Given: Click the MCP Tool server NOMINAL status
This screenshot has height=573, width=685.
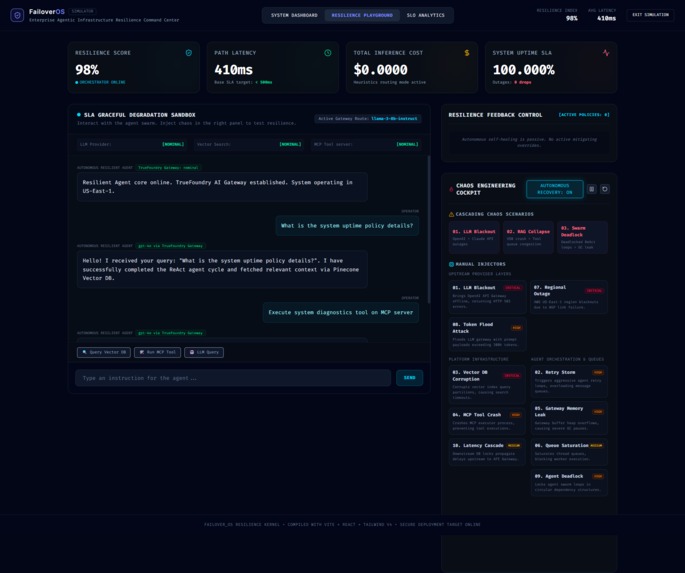Looking at the screenshot, I should tap(407, 144).
